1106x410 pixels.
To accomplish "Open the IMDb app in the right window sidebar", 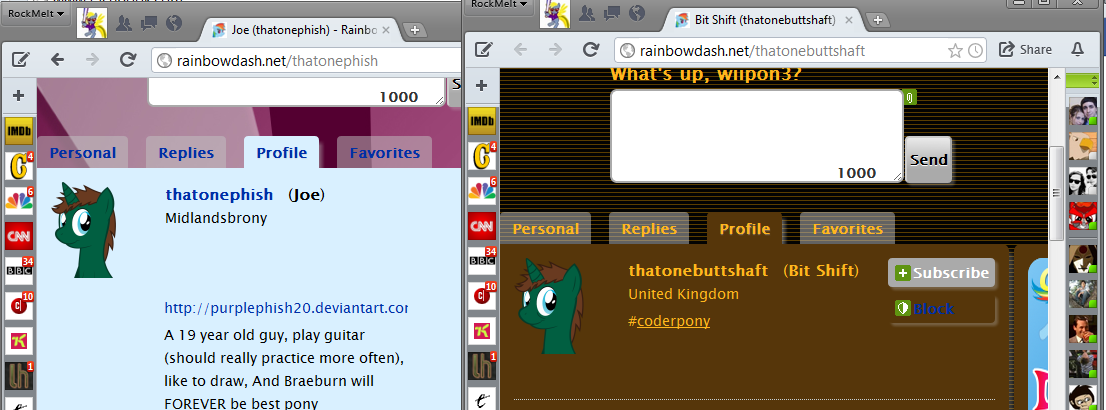I will 482,121.
